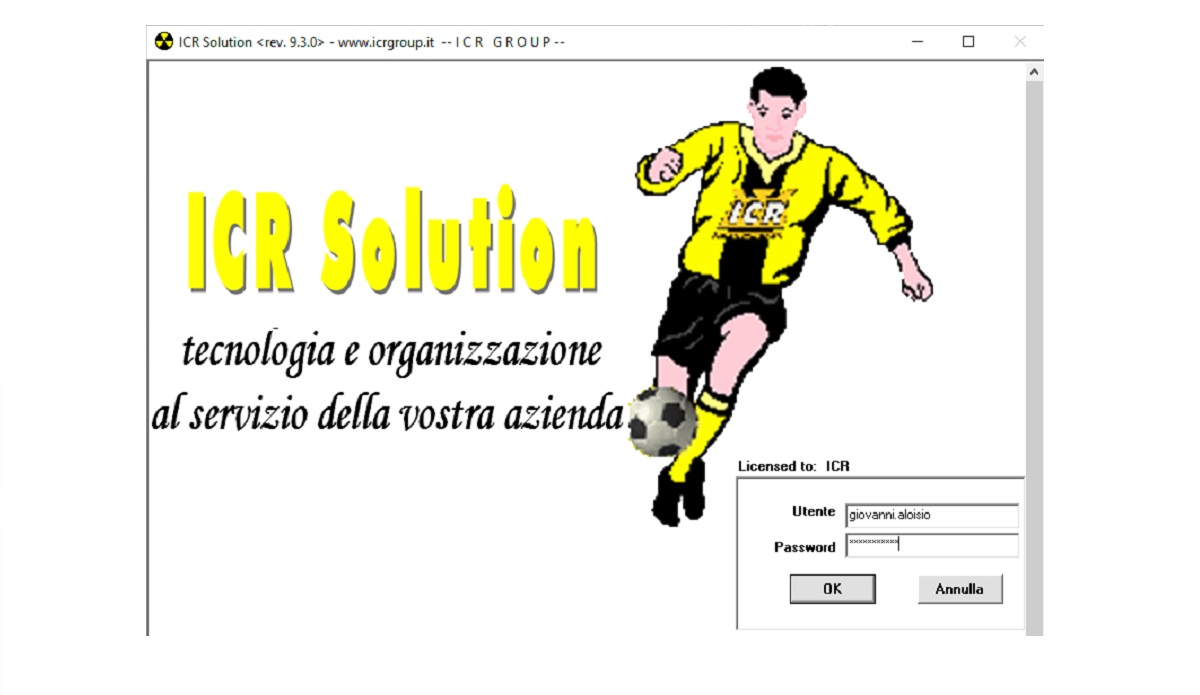1200x695 pixels.
Task: Click the OK button to log in
Action: pos(832,589)
